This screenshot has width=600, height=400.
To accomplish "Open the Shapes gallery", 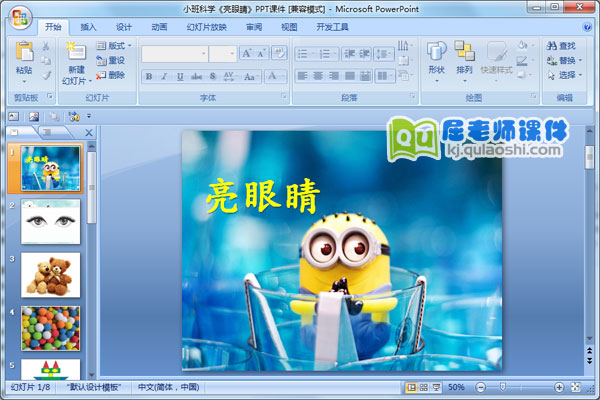I will click(x=437, y=61).
